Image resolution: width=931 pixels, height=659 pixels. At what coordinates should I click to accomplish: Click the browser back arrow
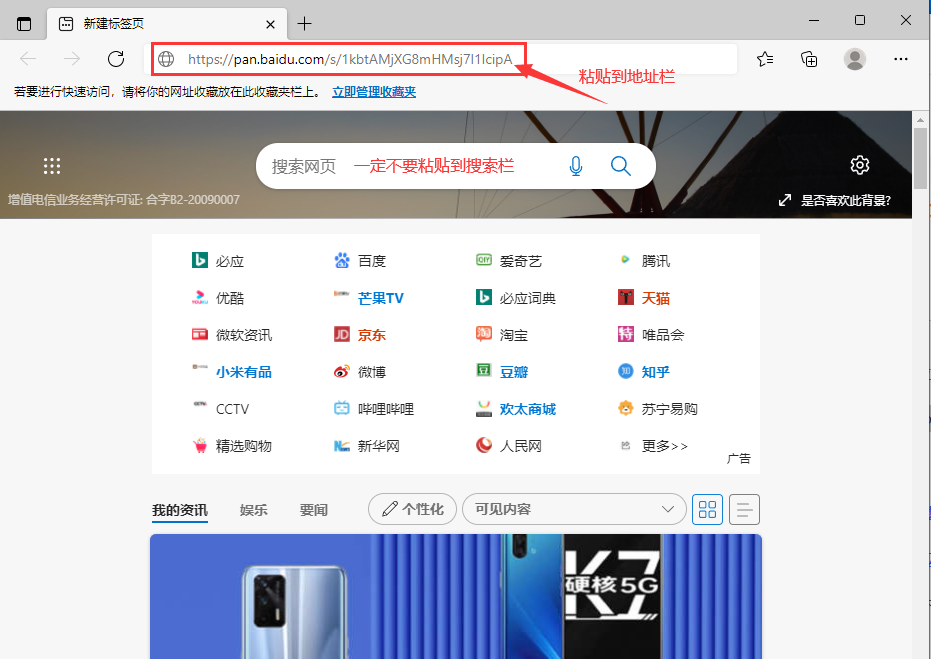point(28,59)
